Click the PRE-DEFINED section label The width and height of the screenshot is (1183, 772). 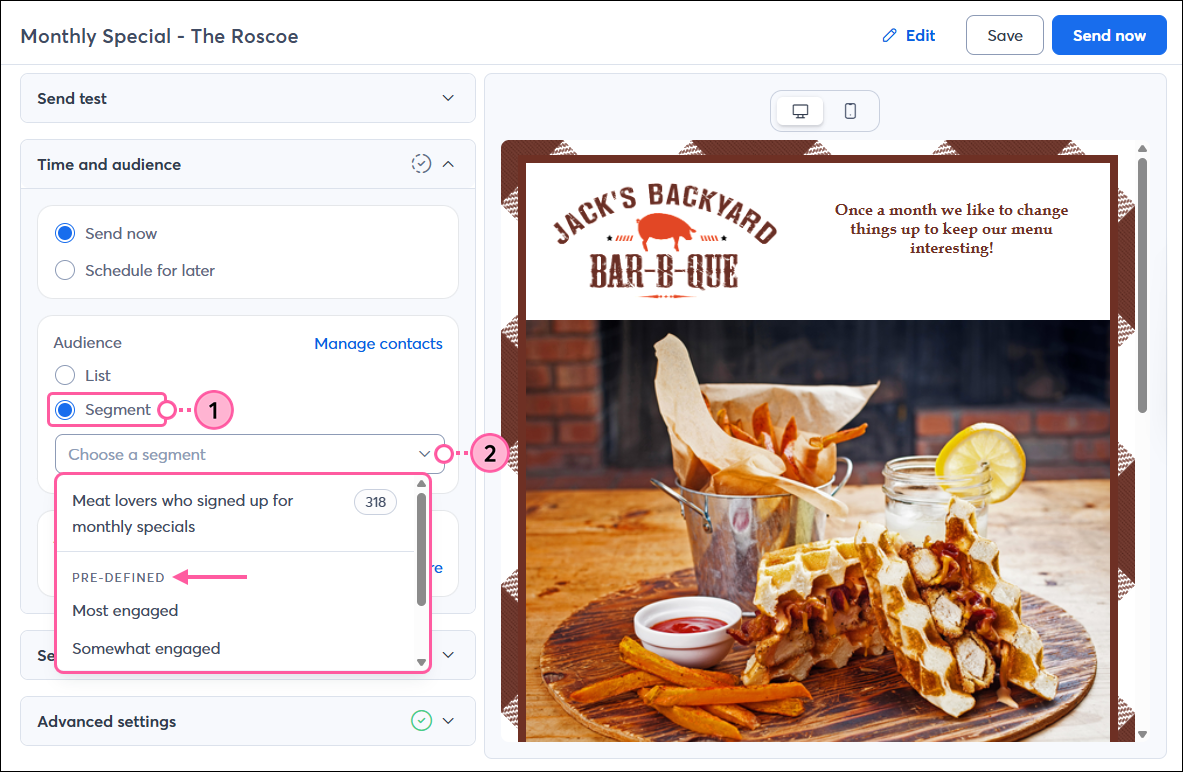tap(118, 577)
